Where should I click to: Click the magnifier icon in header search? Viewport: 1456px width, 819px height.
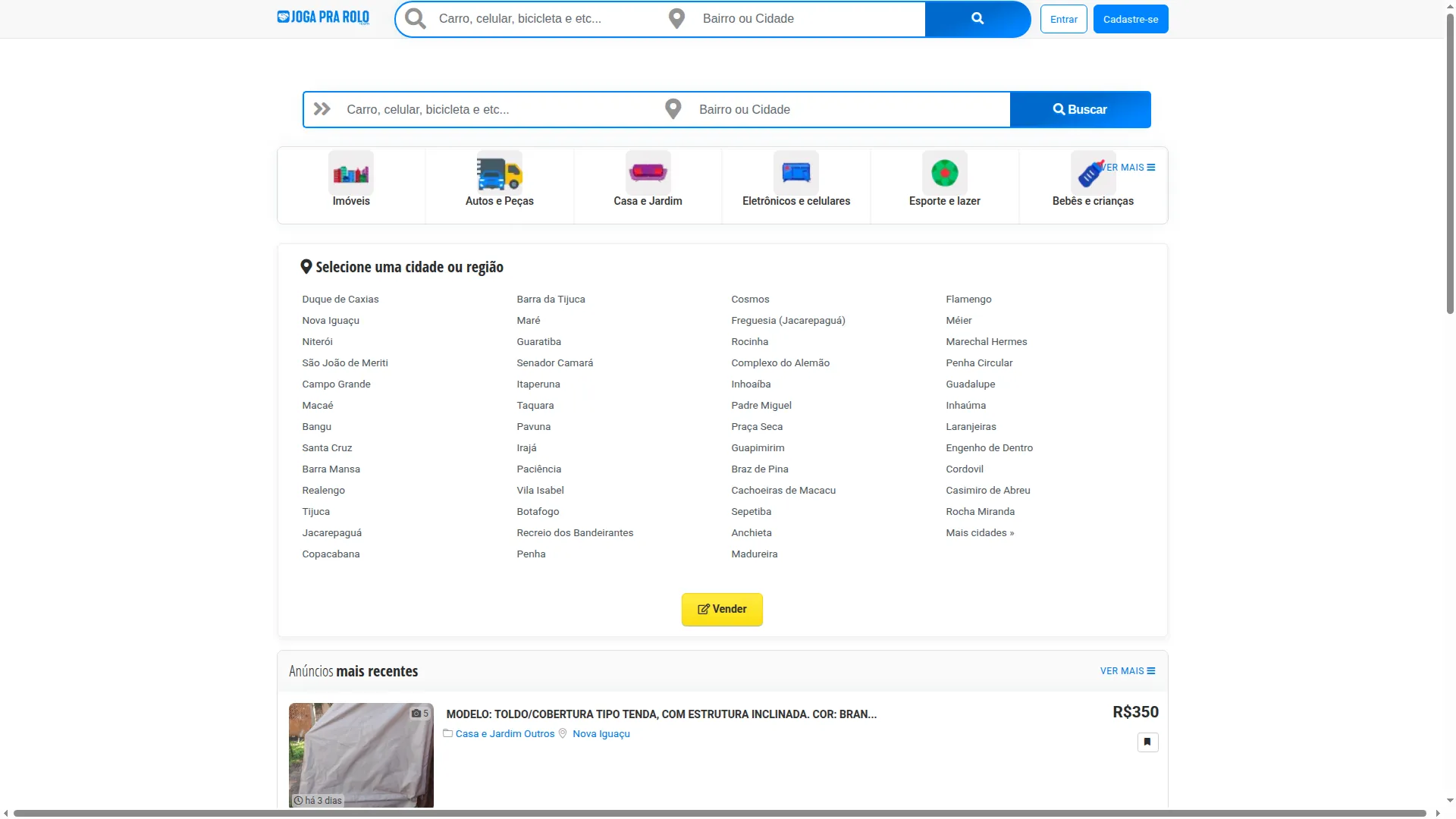416,19
